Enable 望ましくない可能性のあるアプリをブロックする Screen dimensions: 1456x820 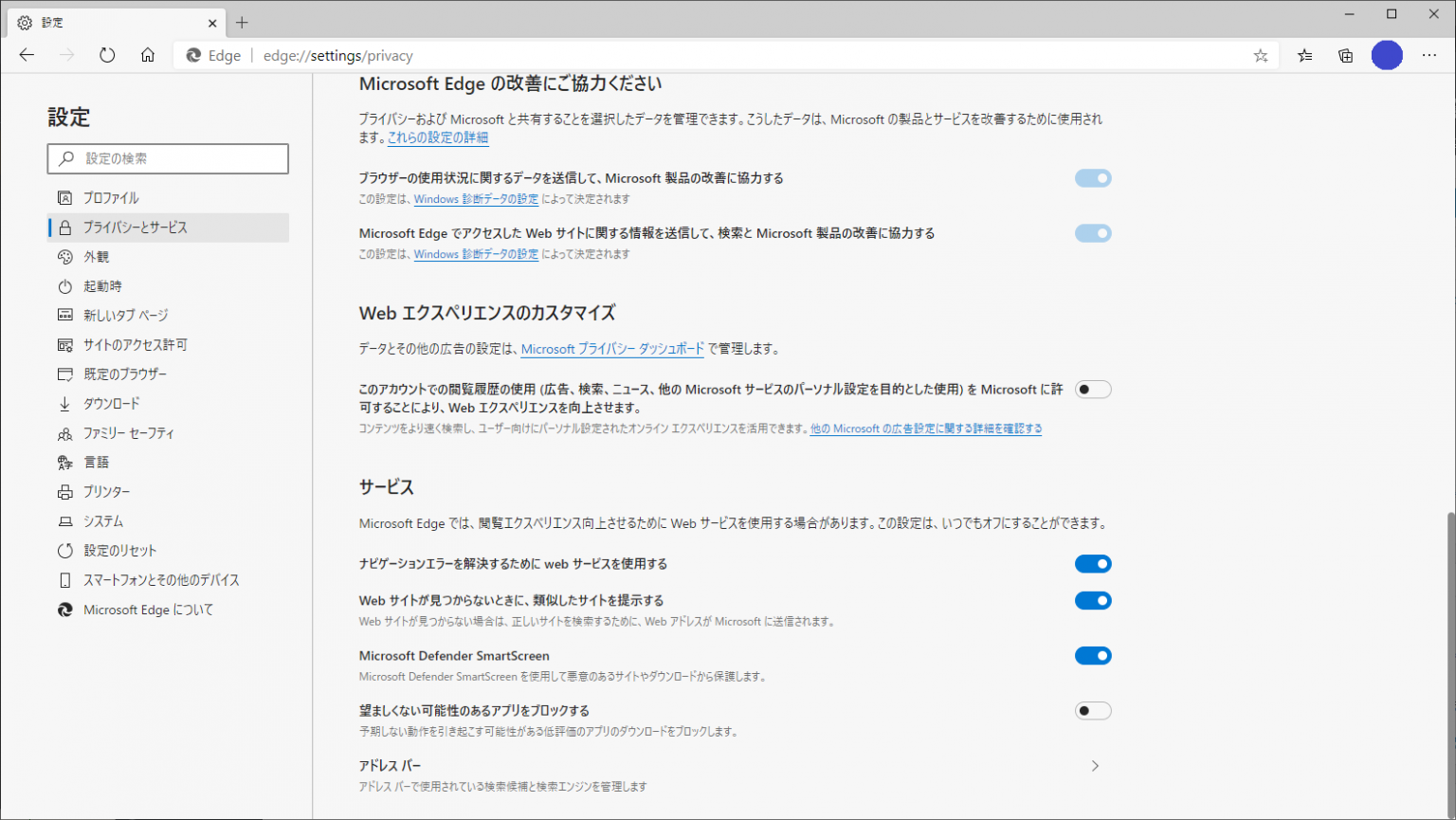(x=1094, y=710)
